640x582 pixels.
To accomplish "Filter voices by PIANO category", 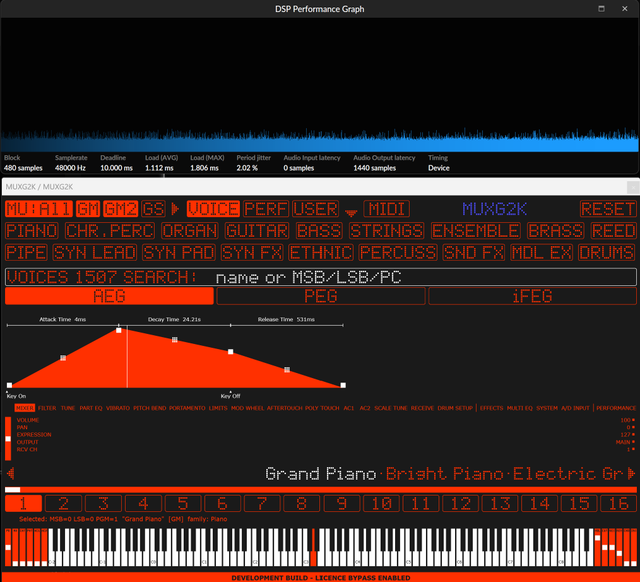I will 32,231.
